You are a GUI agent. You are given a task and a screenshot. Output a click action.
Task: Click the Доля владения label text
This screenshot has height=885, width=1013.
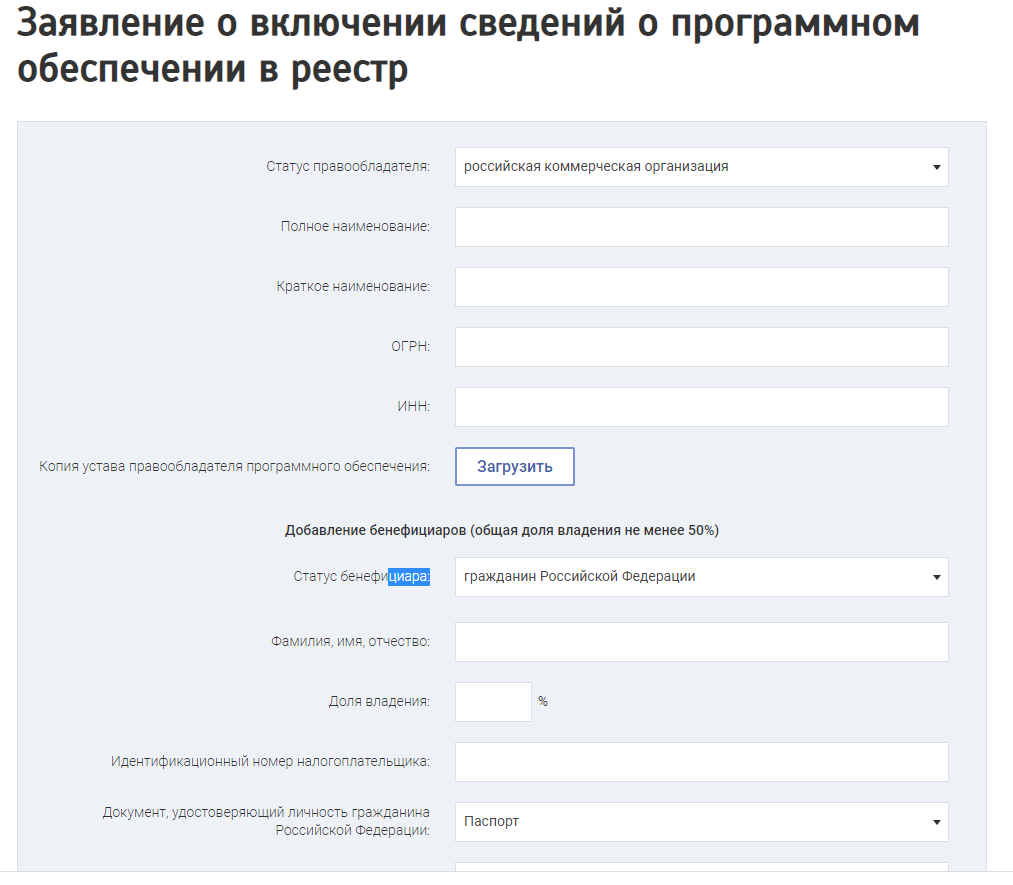point(379,702)
